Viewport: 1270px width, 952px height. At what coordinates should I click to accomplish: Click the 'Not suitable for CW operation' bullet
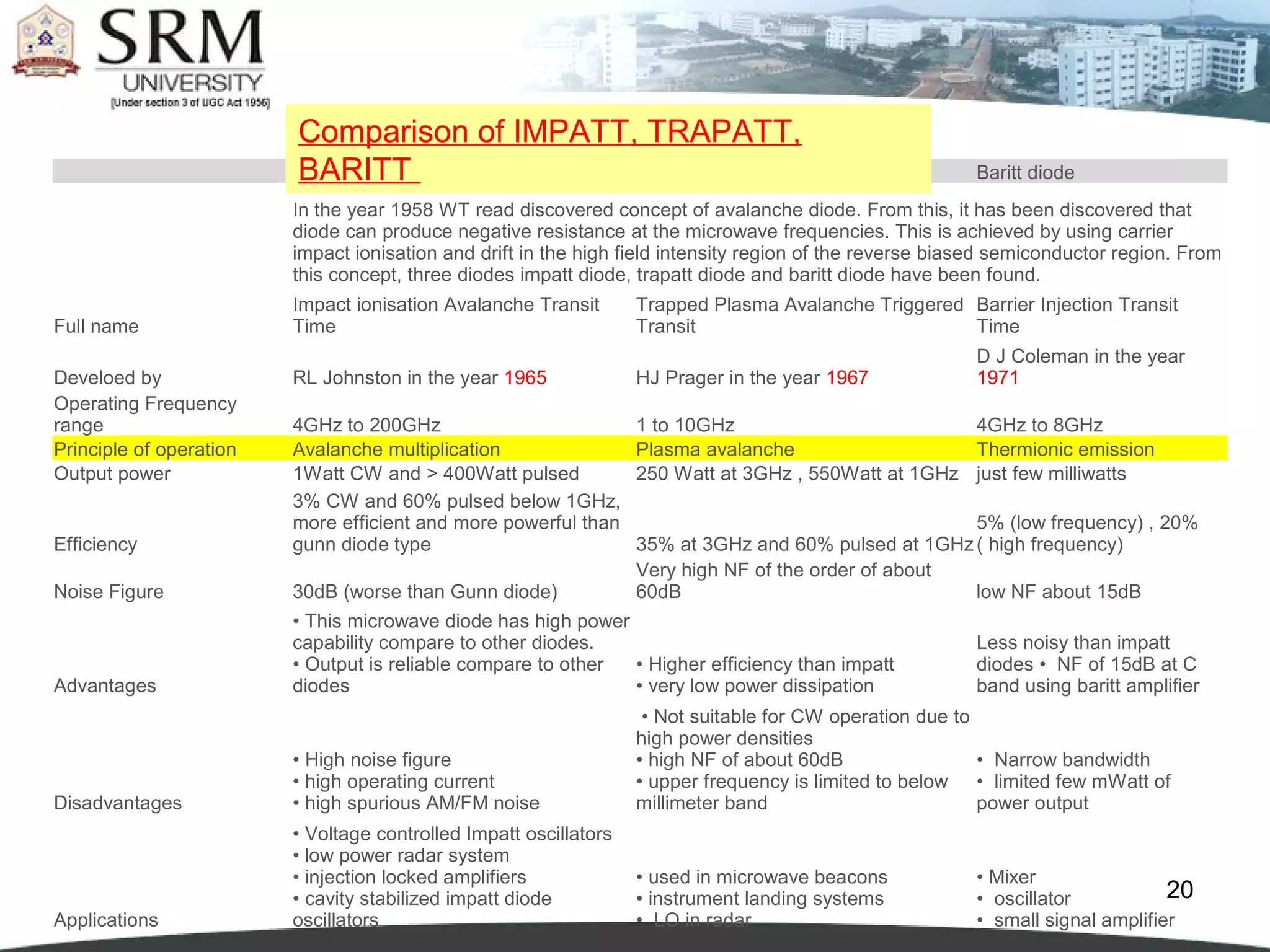coord(803,727)
